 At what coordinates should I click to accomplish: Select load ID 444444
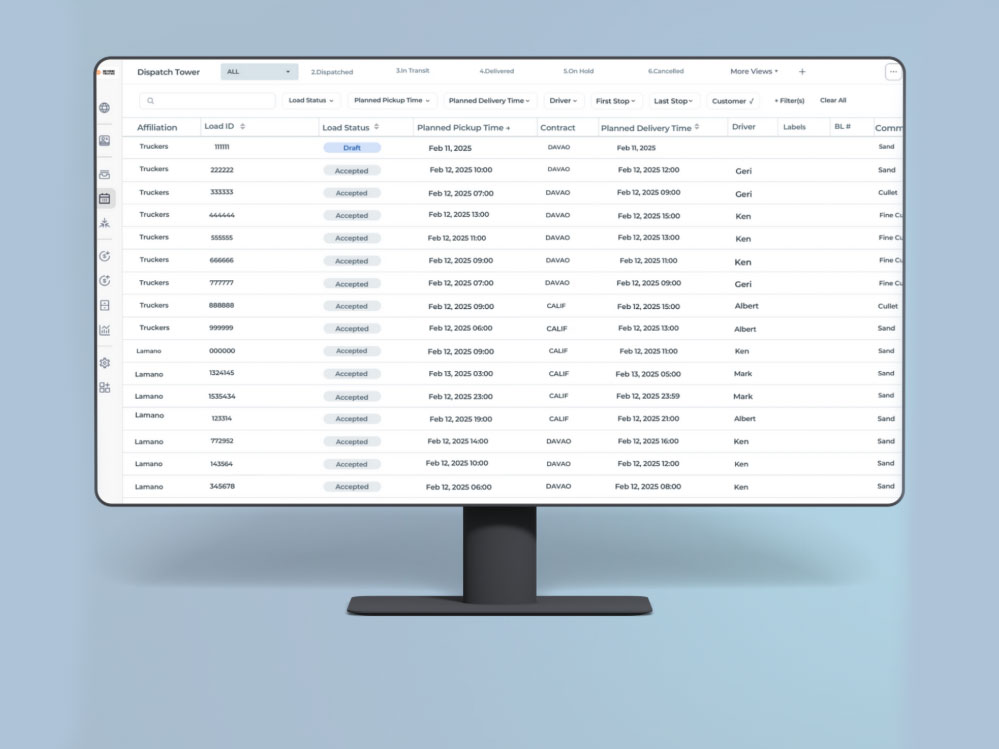coord(222,215)
